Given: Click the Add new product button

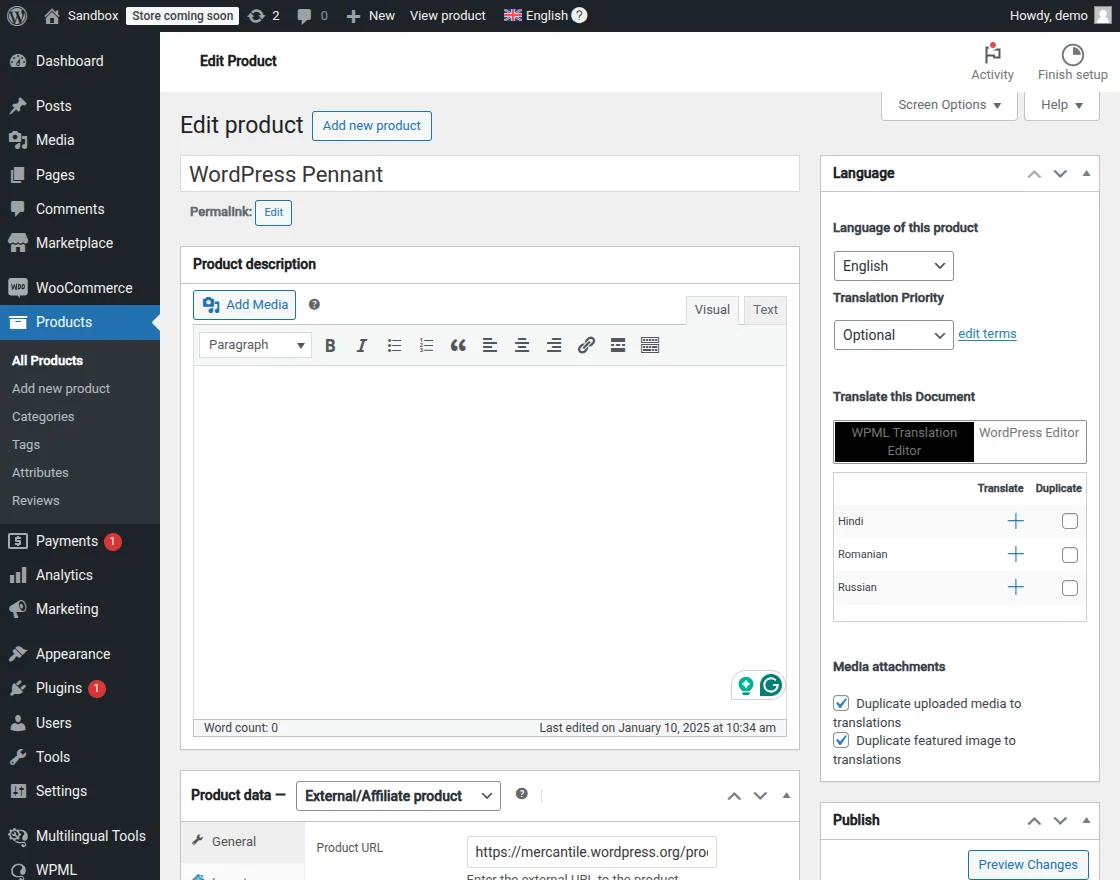Looking at the screenshot, I should (x=371, y=126).
